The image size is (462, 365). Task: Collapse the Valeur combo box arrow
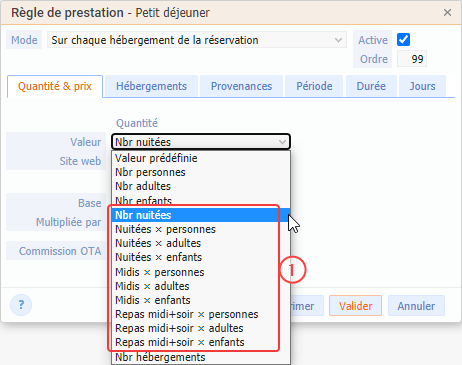282,142
